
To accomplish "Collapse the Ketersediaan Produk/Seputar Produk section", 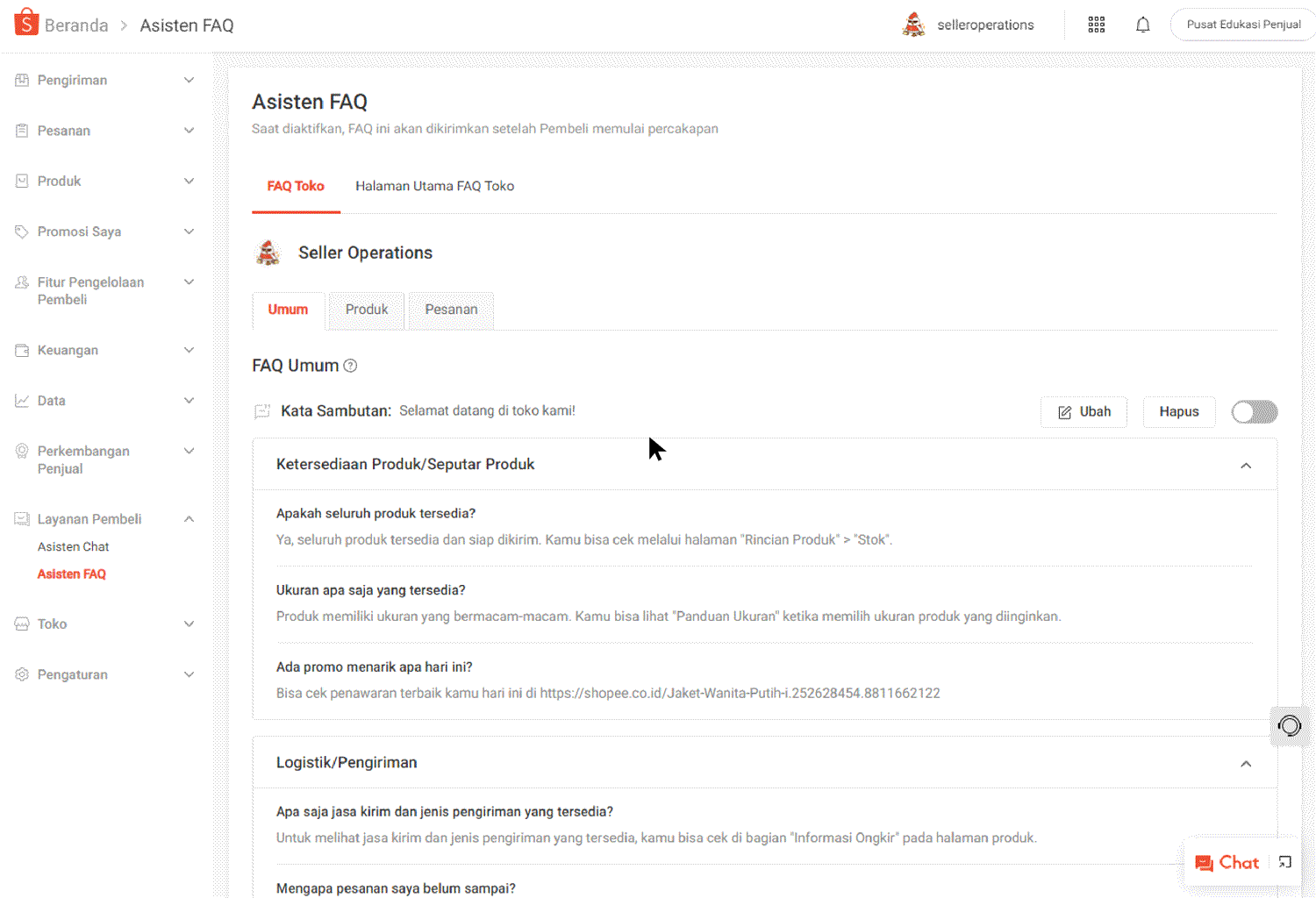I will click(x=1246, y=466).
